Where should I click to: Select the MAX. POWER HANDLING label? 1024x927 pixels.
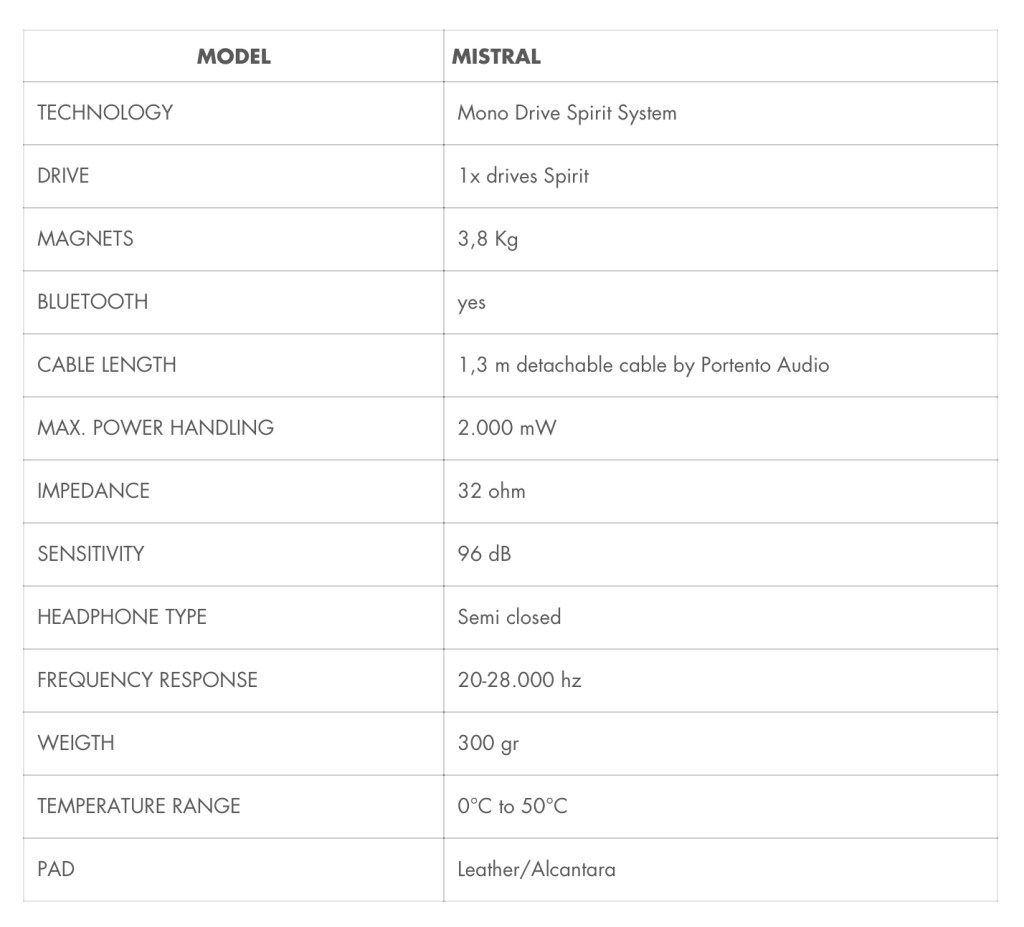coord(155,428)
